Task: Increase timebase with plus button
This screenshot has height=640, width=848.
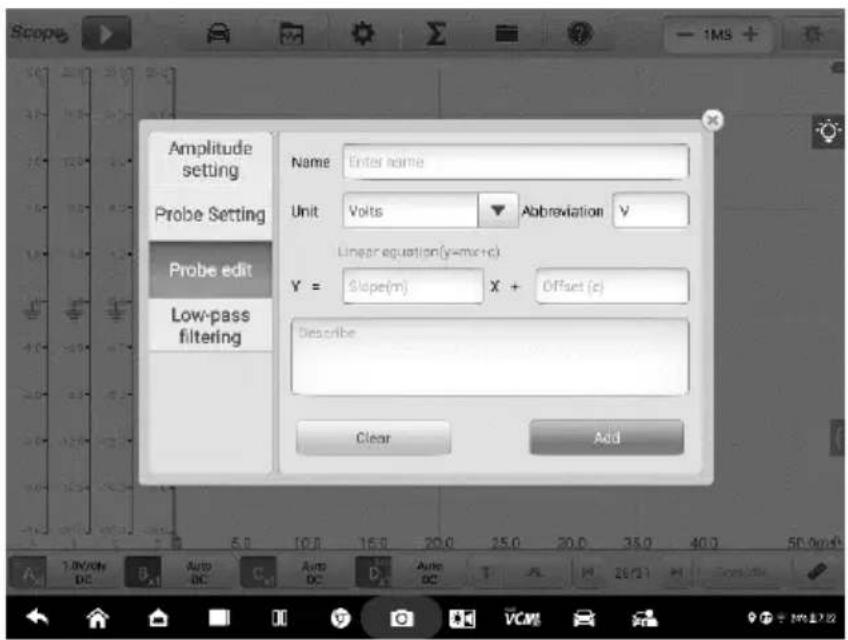Action: [750, 35]
